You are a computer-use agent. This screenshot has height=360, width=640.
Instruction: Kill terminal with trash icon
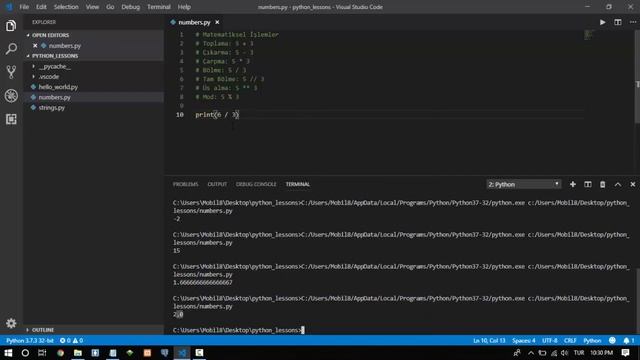[x=602, y=184]
